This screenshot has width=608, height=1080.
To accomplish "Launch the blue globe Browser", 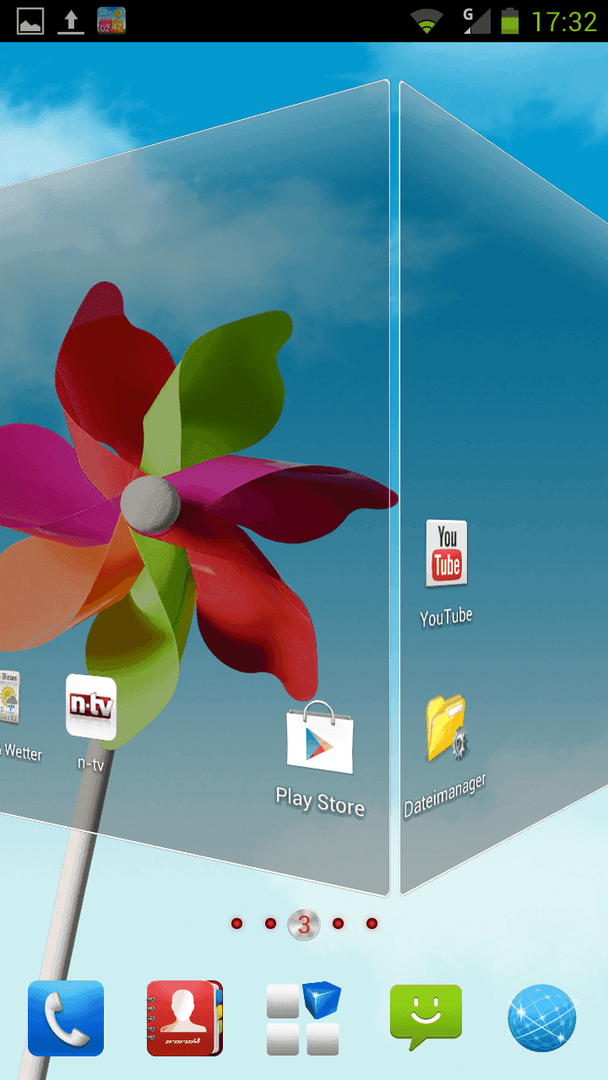I will (x=542, y=1018).
